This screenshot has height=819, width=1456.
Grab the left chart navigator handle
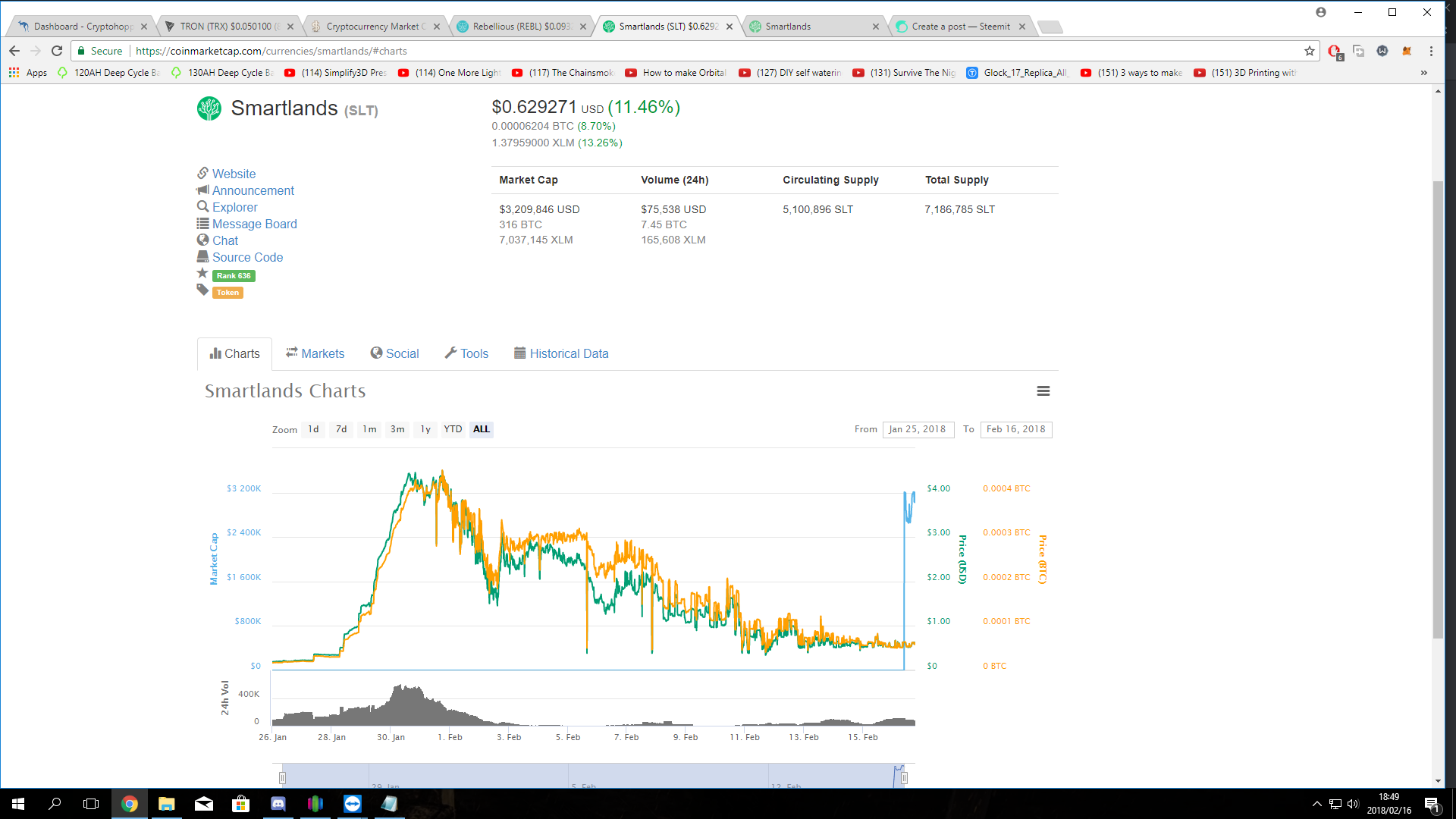pyautogui.click(x=282, y=777)
